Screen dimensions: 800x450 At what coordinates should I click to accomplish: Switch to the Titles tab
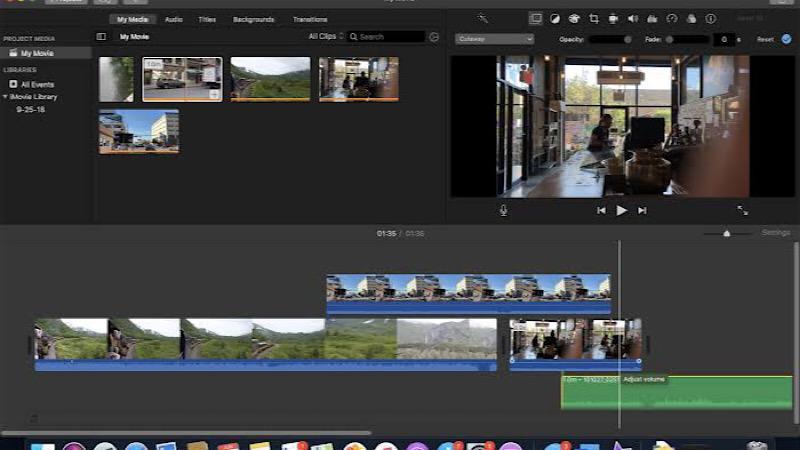point(207,19)
